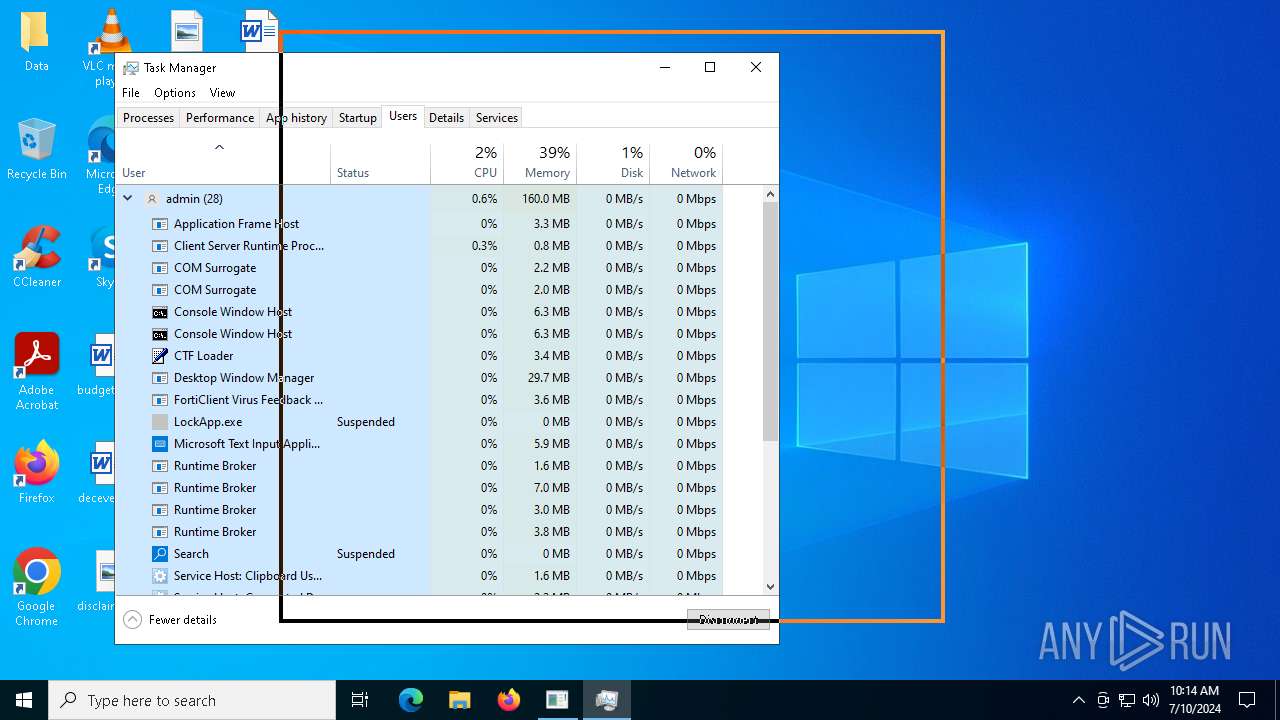Click the Type here to search box
This screenshot has height=720, width=1280.
[192, 700]
